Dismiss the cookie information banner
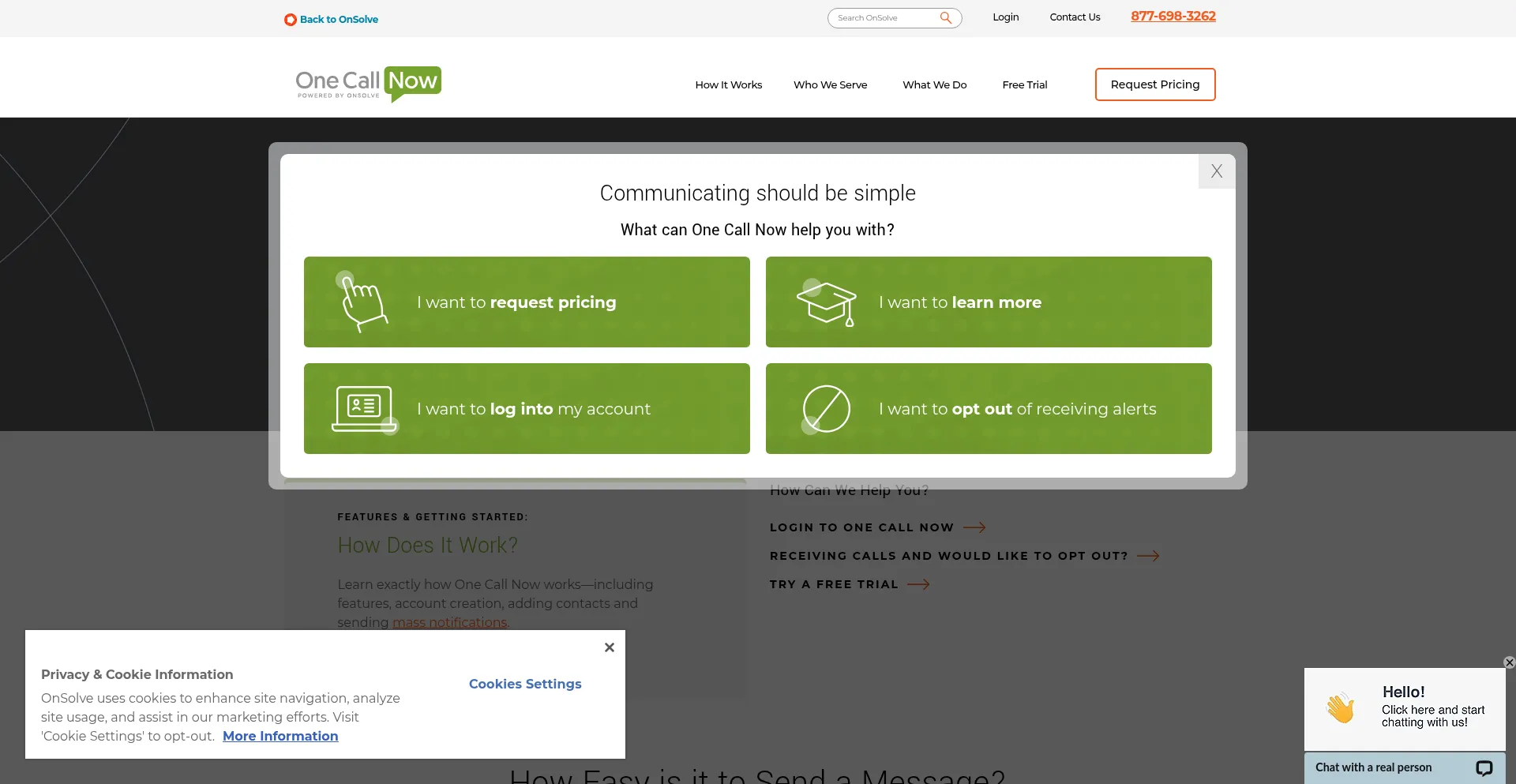 (x=609, y=647)
